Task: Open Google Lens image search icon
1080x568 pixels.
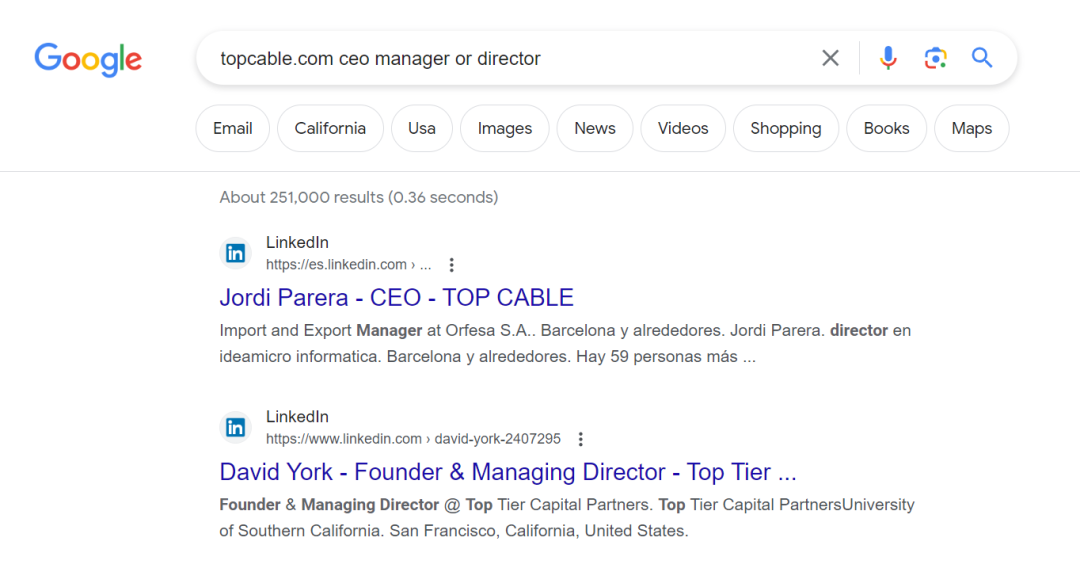Action: tap(935, 58)
